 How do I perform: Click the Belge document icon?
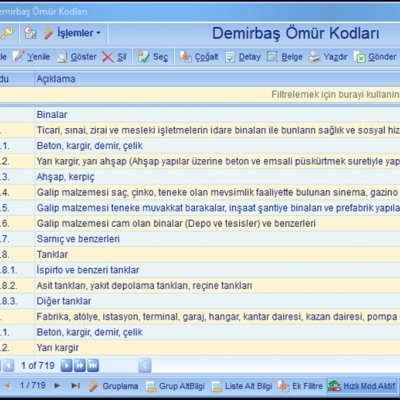click(272, 57)
